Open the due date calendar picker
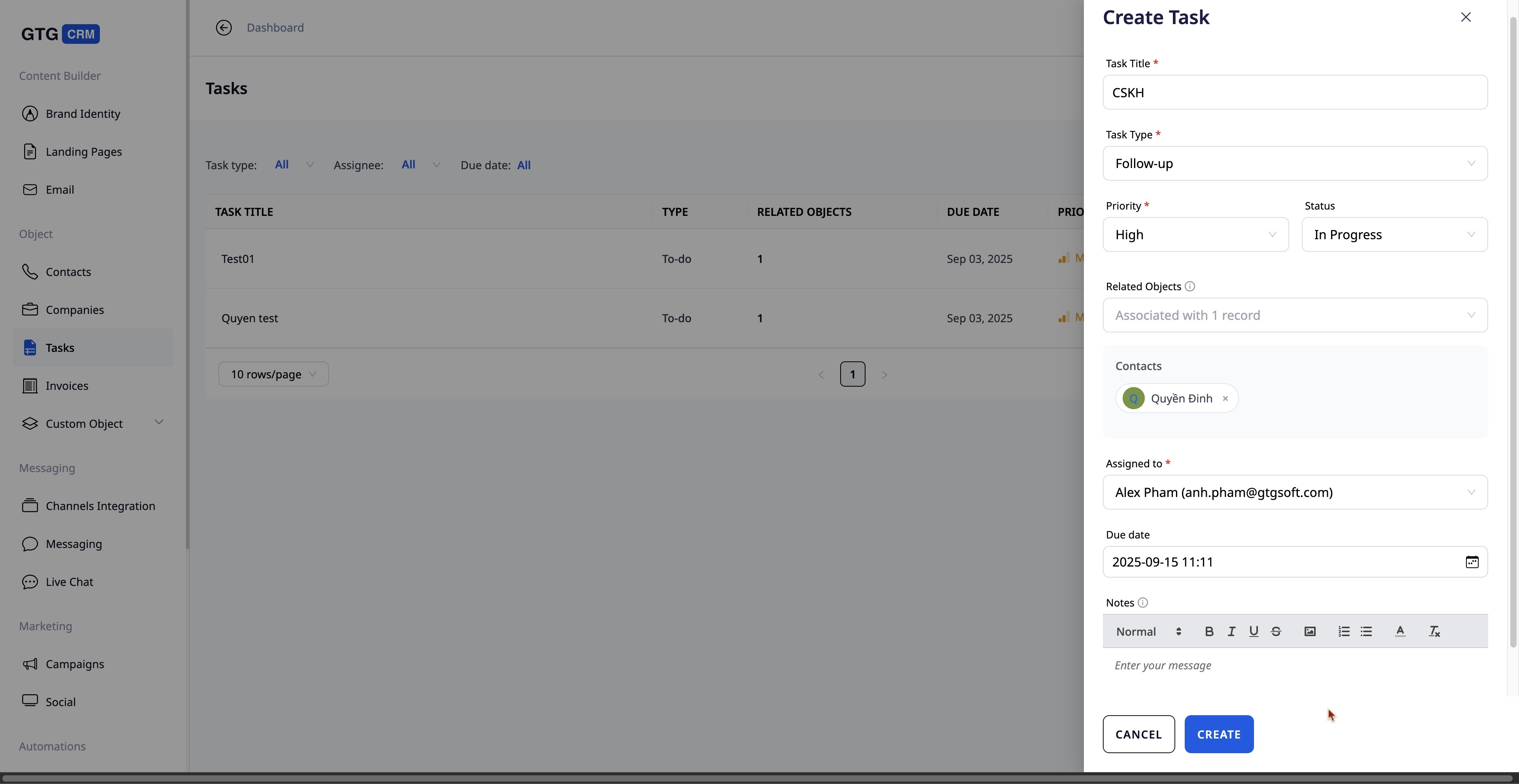The height and width of the screenshot is (784, 1519). coord(1472,562)
